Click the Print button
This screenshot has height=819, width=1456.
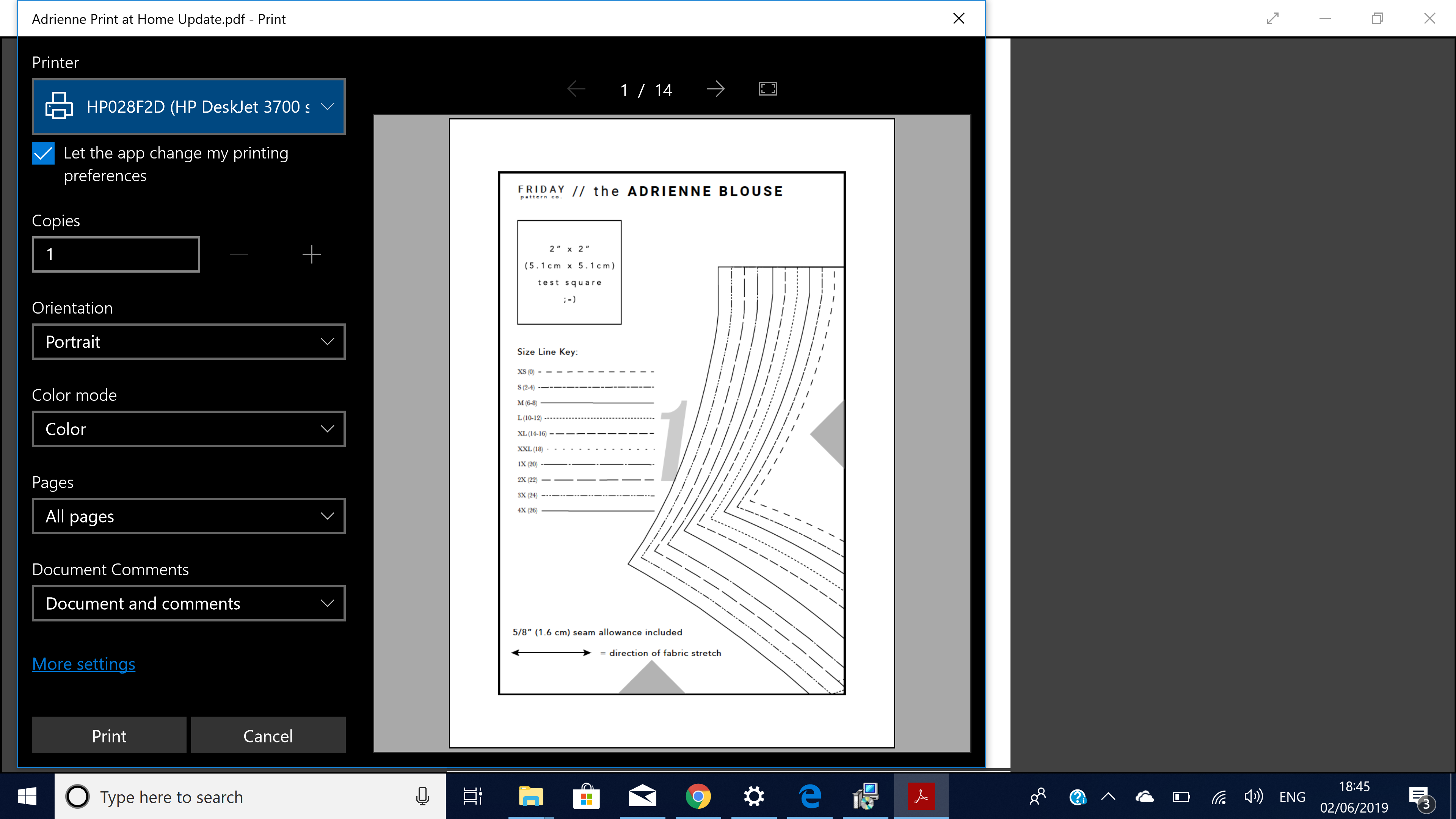point(109,735)
